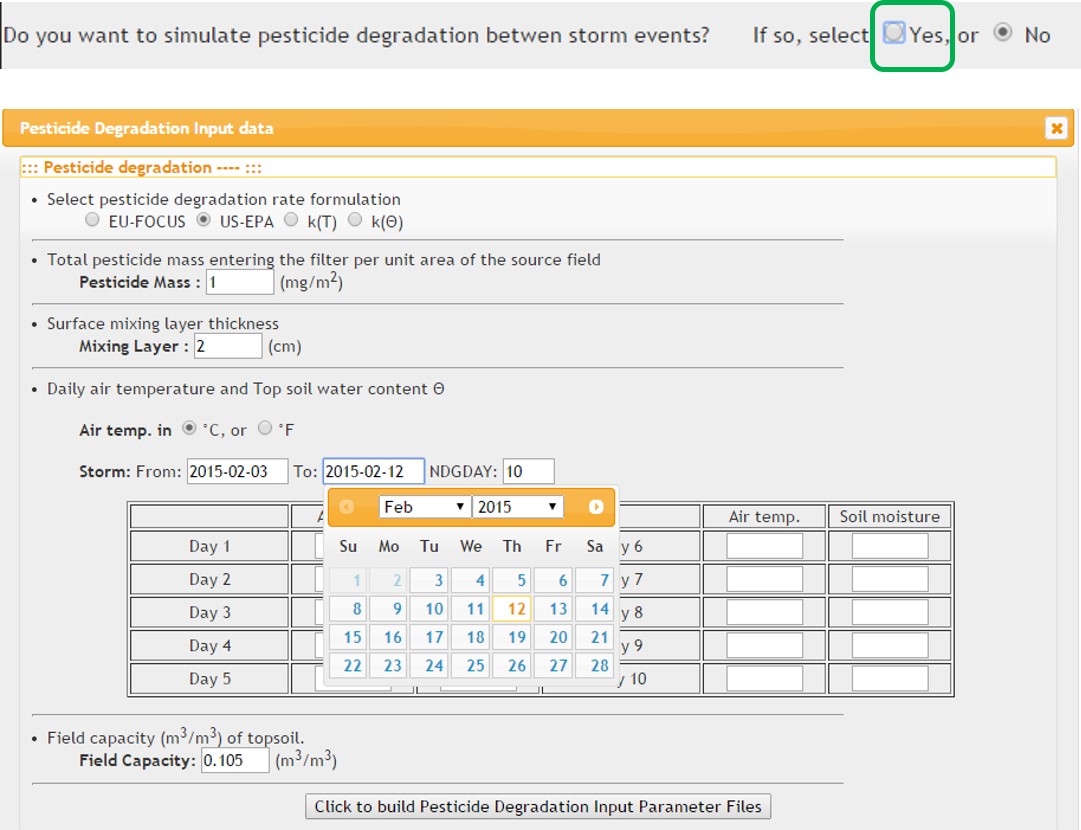The image size is (1081, 830).
Task: Click Day 6 Air temp. input
Action: (765, 546)
